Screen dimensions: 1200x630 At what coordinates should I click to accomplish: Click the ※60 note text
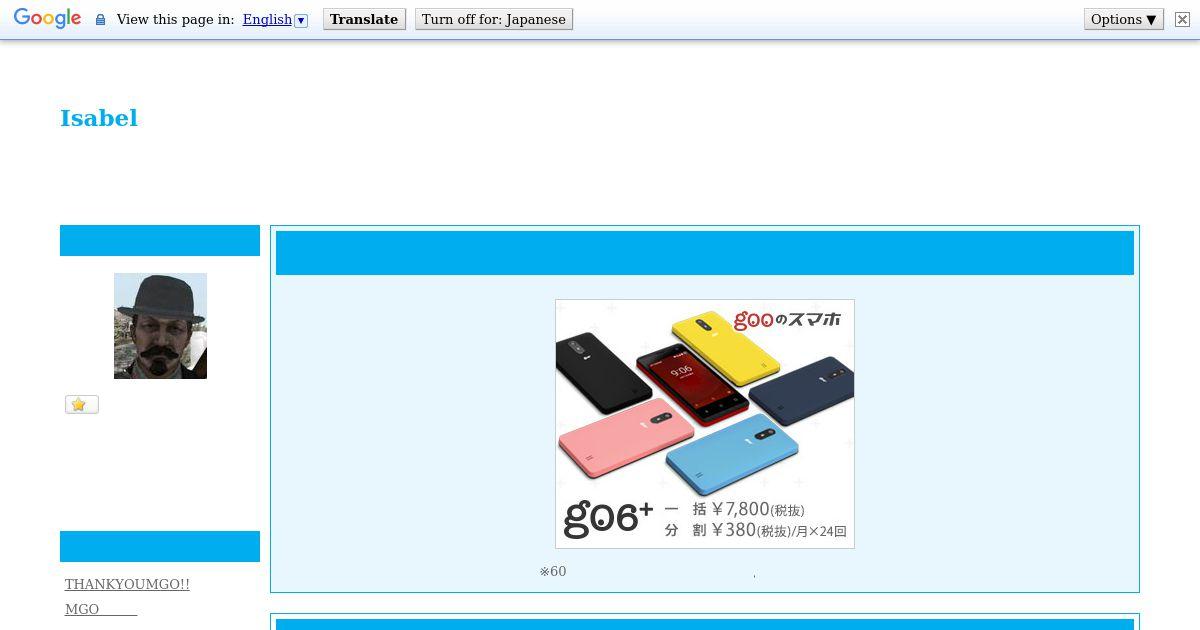click(x=553, y=572)
